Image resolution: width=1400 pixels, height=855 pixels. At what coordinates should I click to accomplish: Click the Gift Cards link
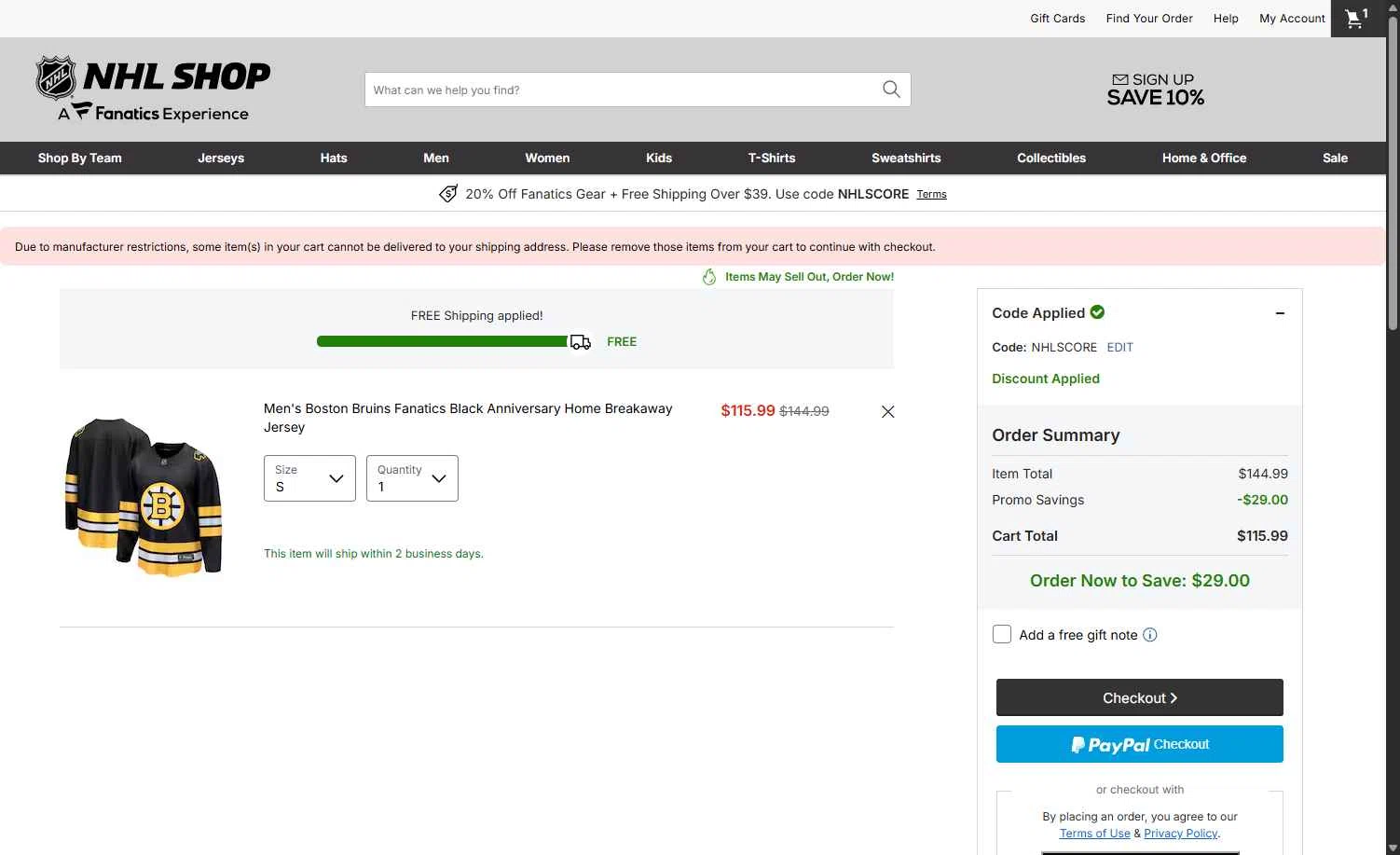click(1058, 19)
